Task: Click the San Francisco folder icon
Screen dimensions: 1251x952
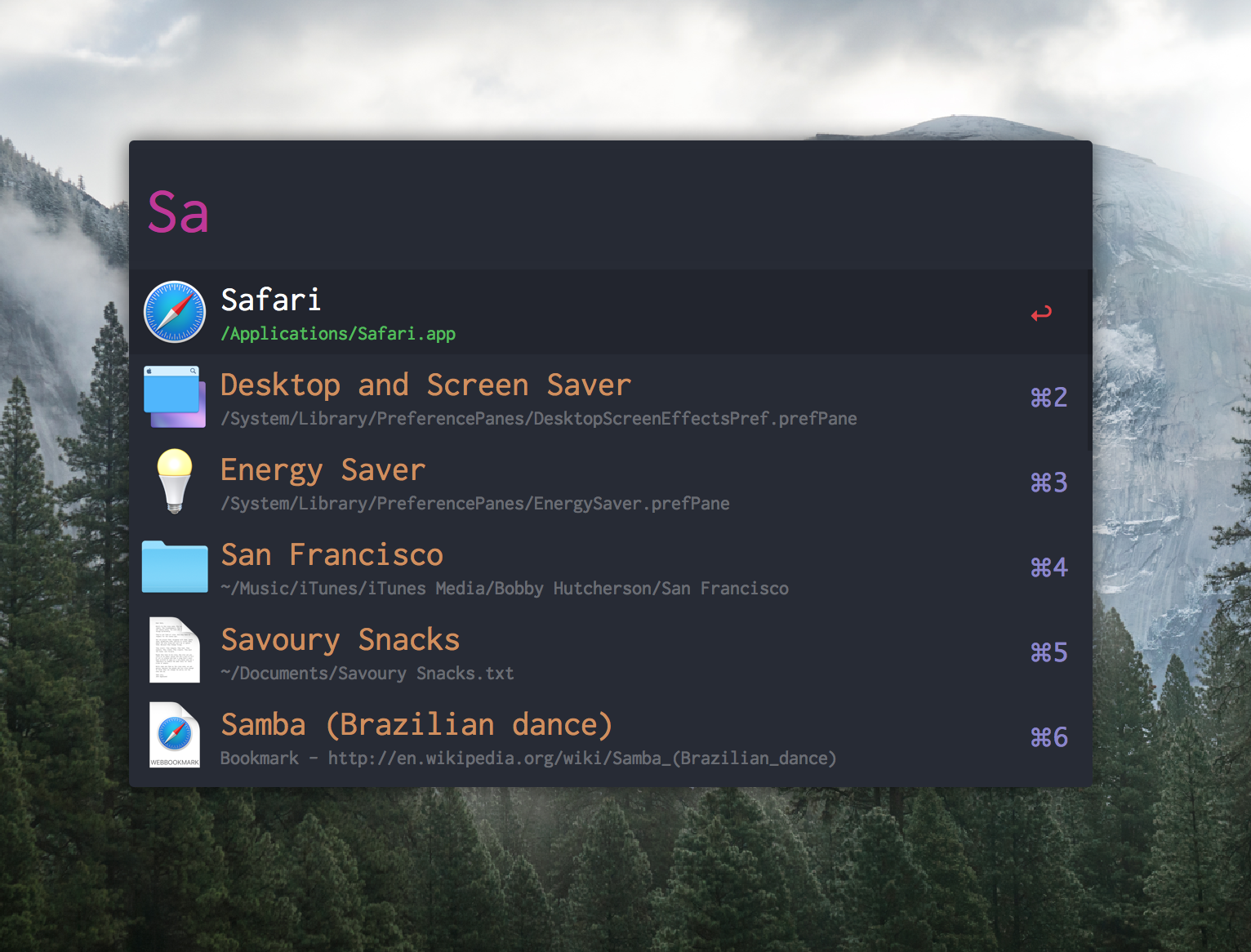Action: coord(175,567)
